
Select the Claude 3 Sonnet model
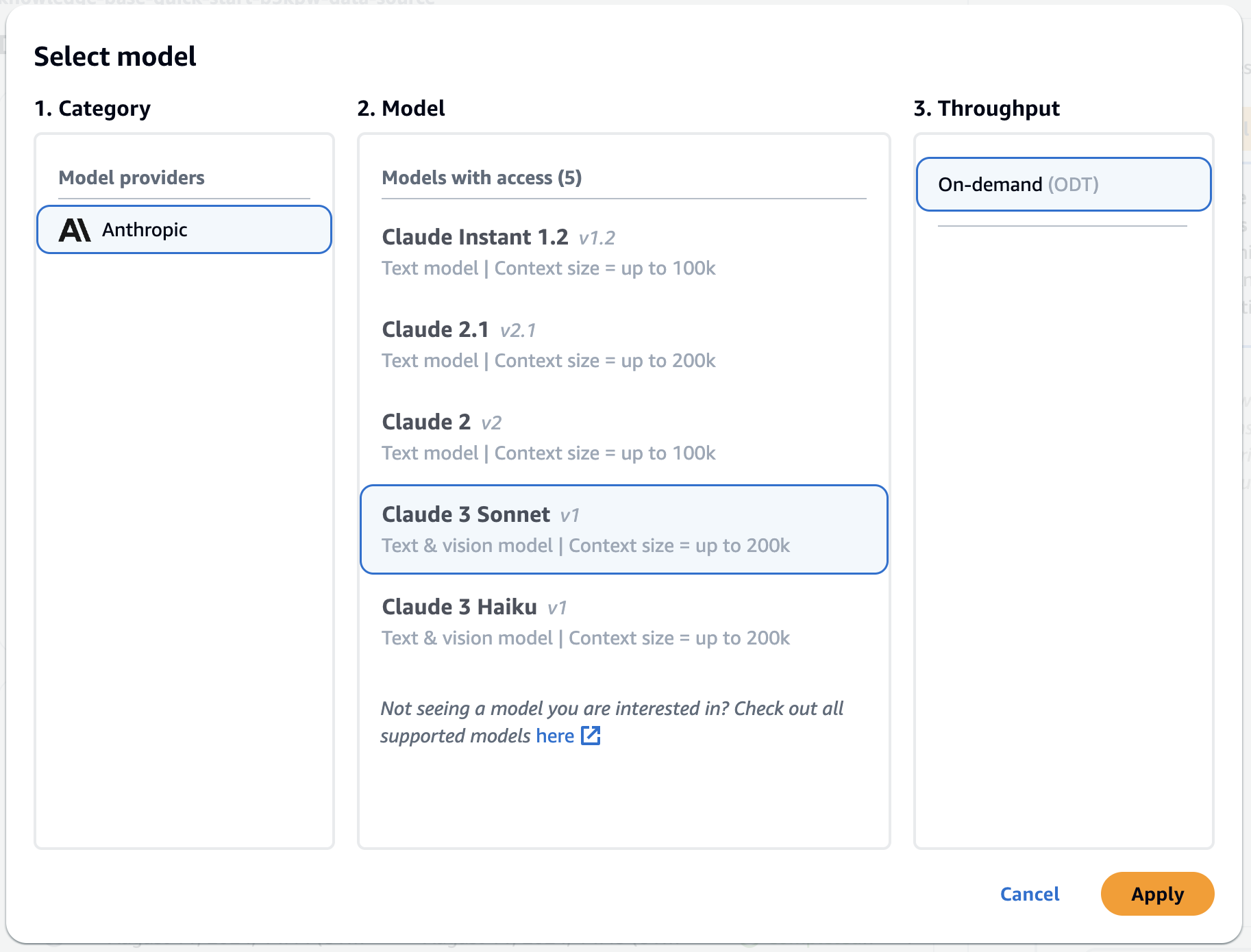tap(623, 529)
